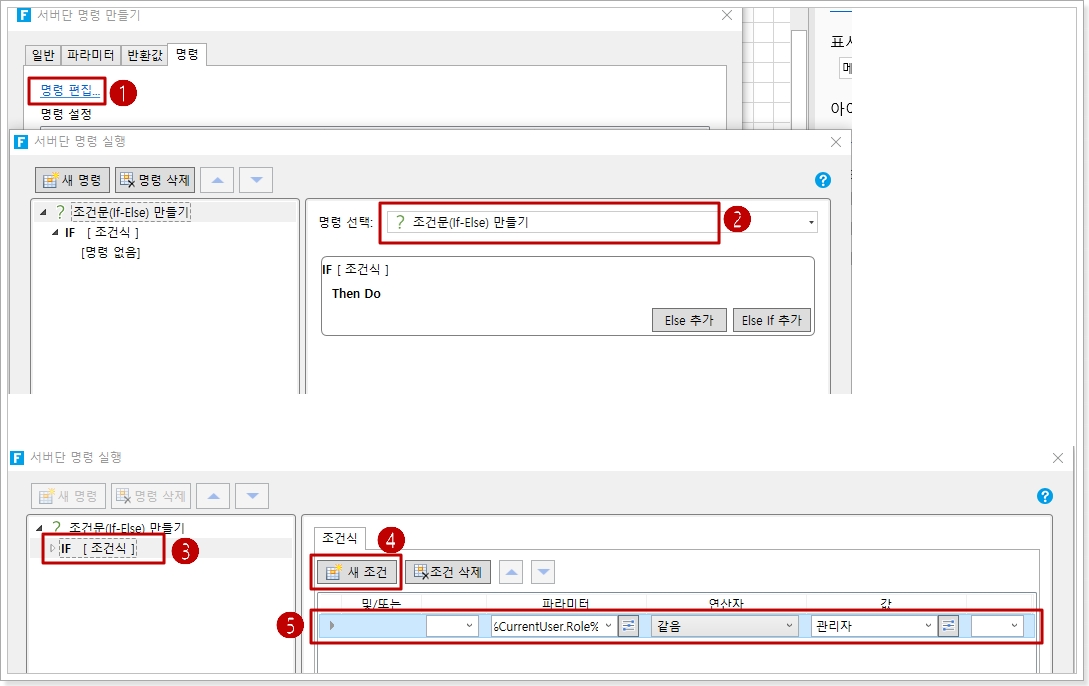The image size is (1089, 686).
Task: Click the Else If 추가 button
Action: (771, 321)
